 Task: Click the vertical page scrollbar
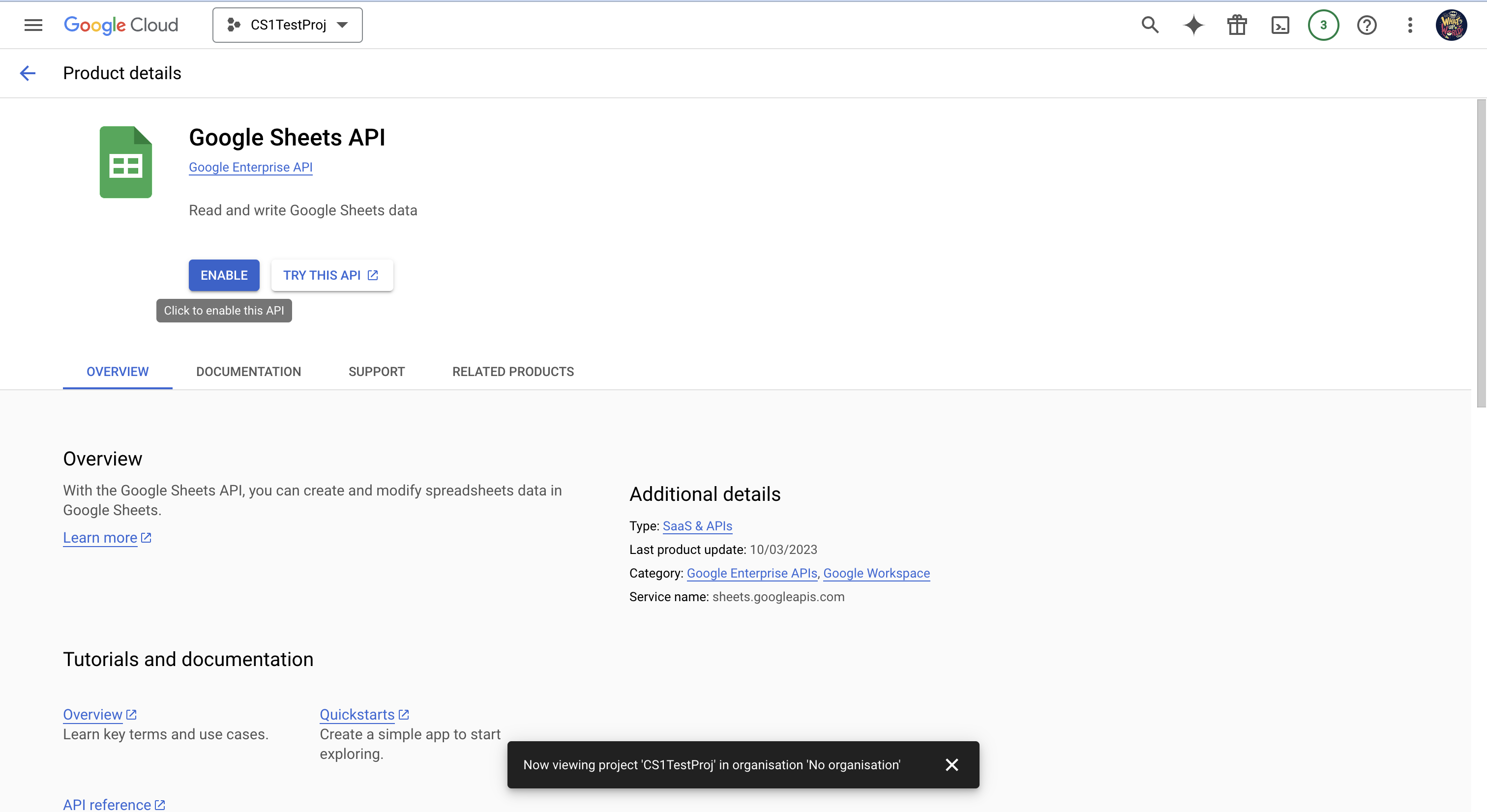pos(1481,254)
